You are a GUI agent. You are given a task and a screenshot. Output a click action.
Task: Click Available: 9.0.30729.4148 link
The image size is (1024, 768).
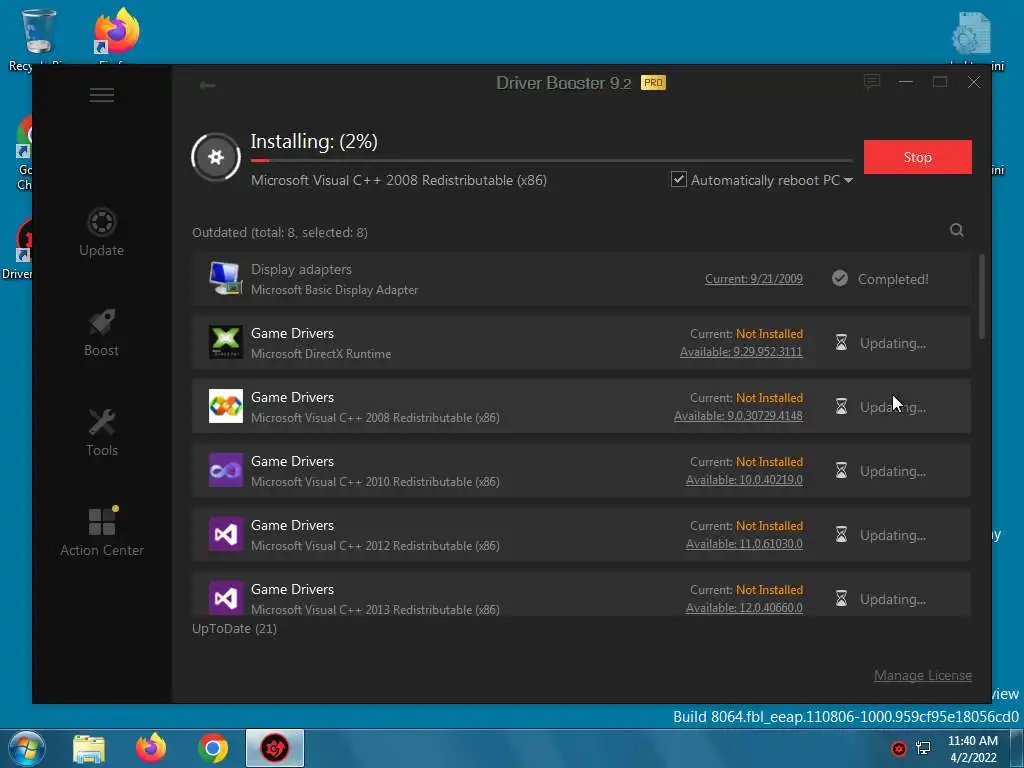(738, 416)
